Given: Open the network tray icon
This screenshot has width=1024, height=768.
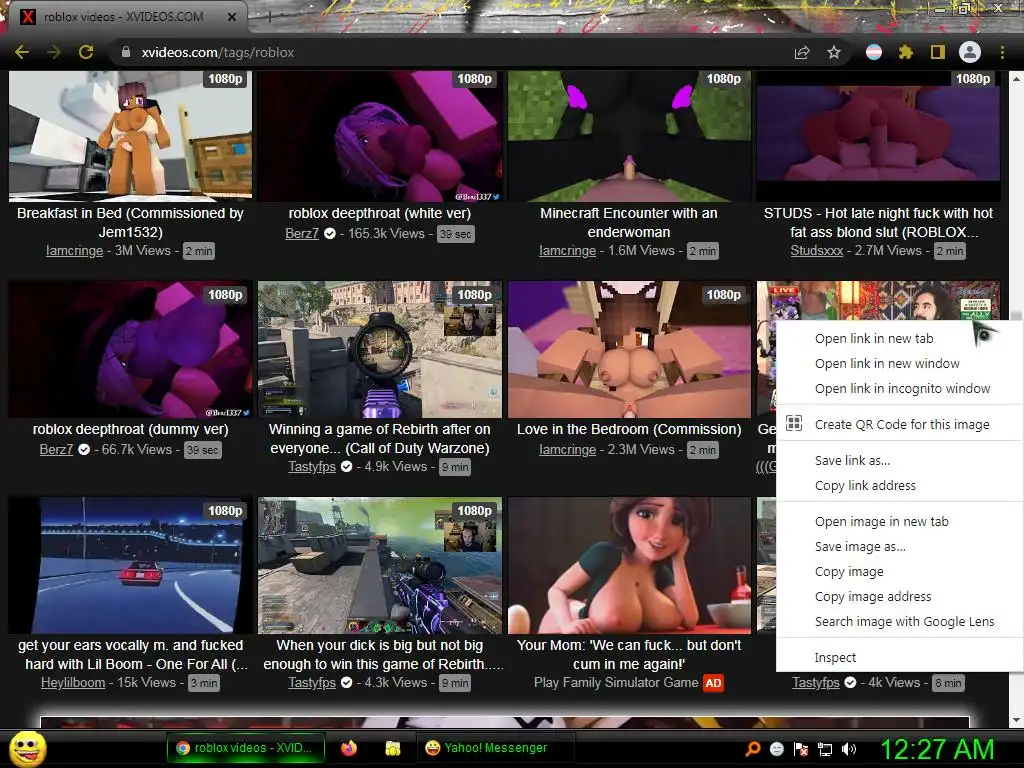Looking at the screenshot, I should click(825, 749).
